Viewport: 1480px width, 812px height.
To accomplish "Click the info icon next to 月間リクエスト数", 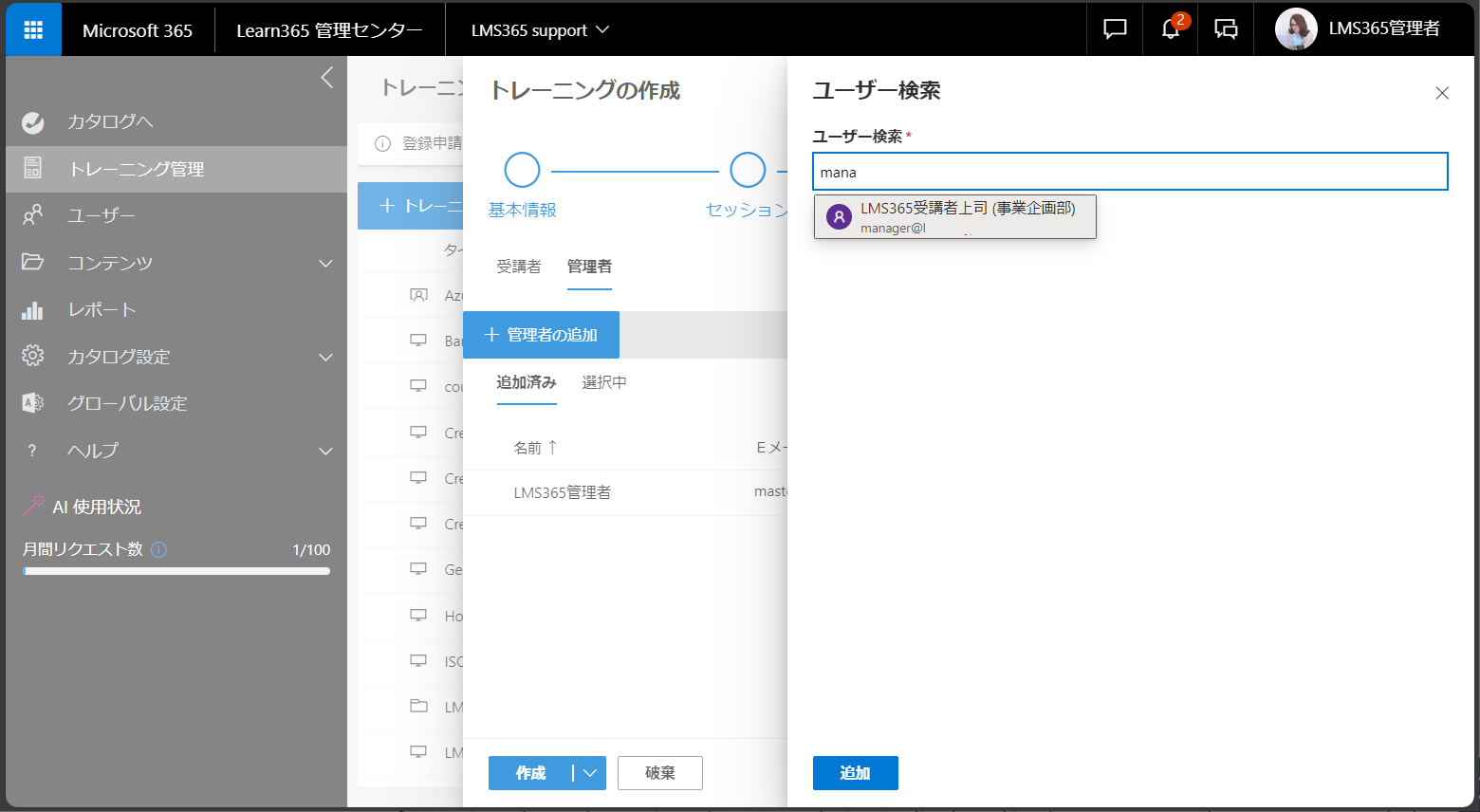I will click(159, 549).
